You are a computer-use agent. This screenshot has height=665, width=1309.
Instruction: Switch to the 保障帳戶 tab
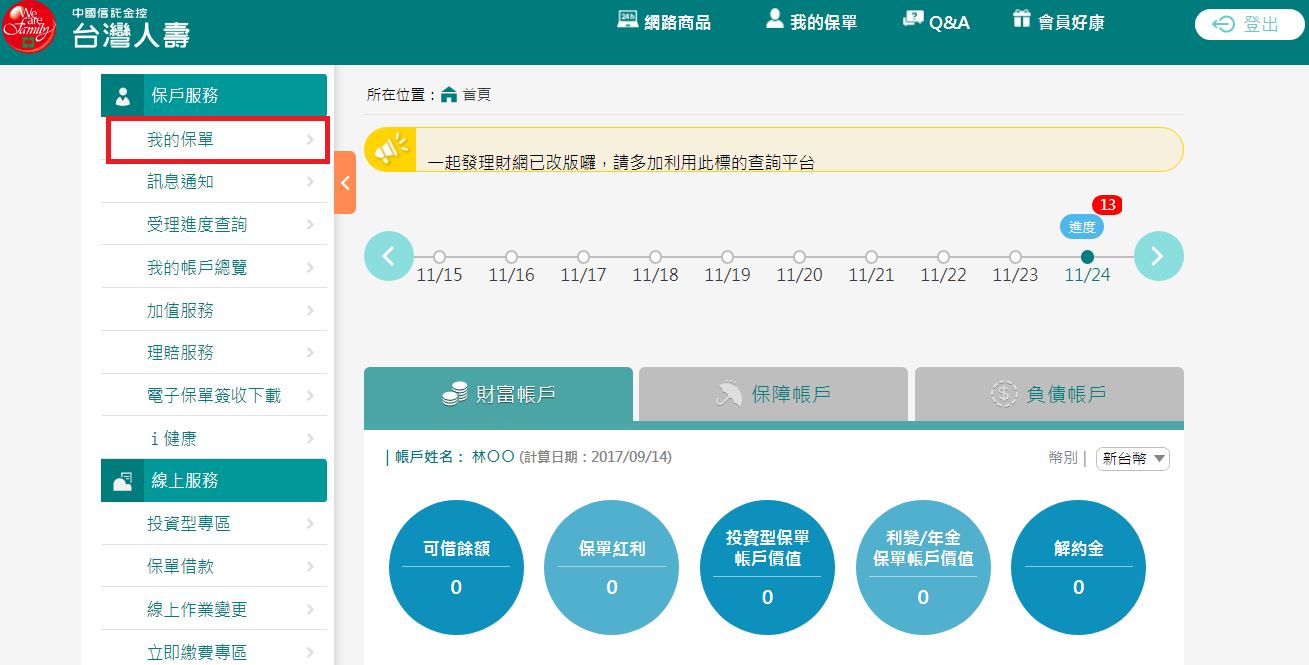click(773, 394)
